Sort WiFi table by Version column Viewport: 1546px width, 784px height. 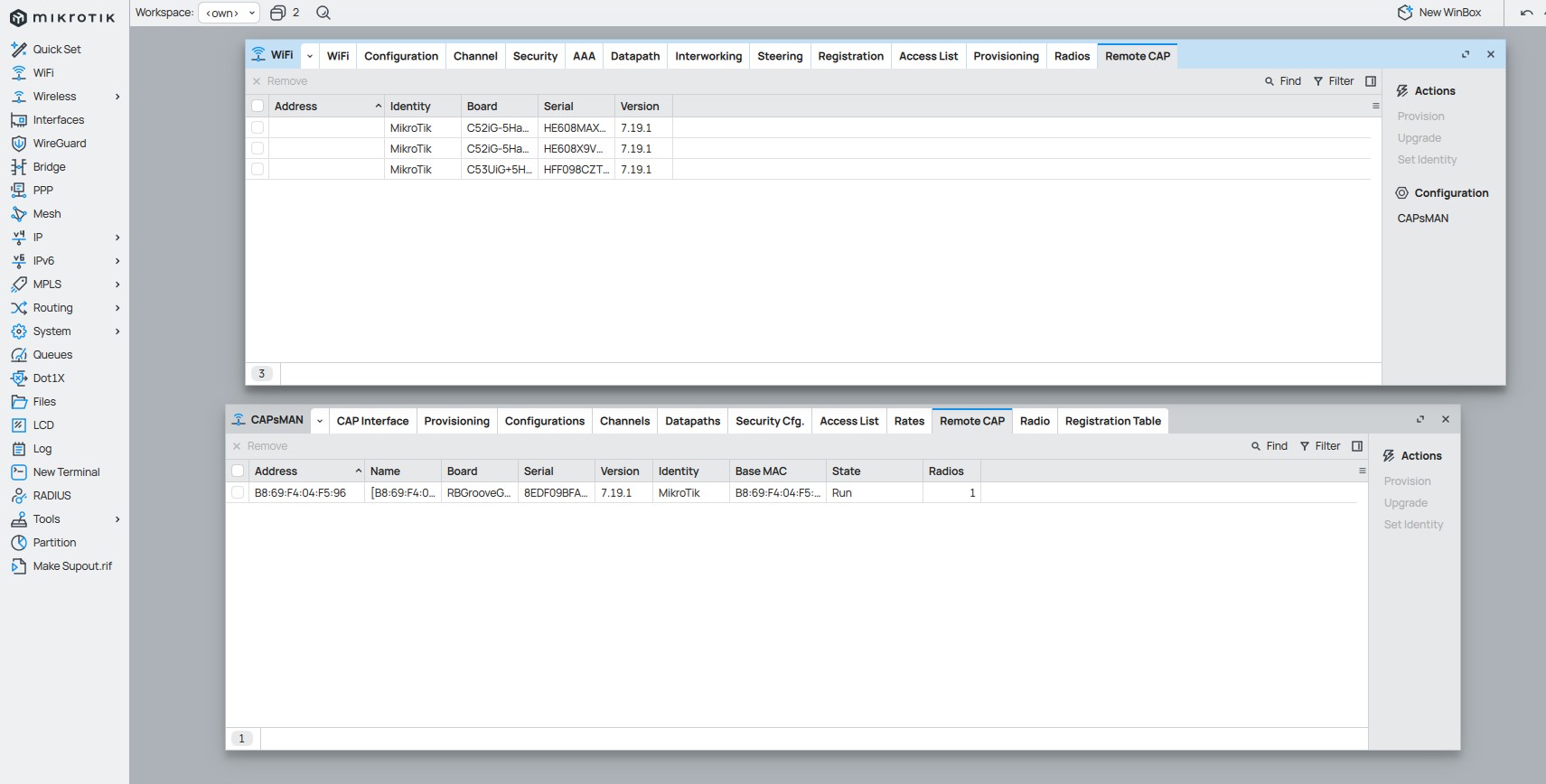pyautogui.click(x=643, y=107)
